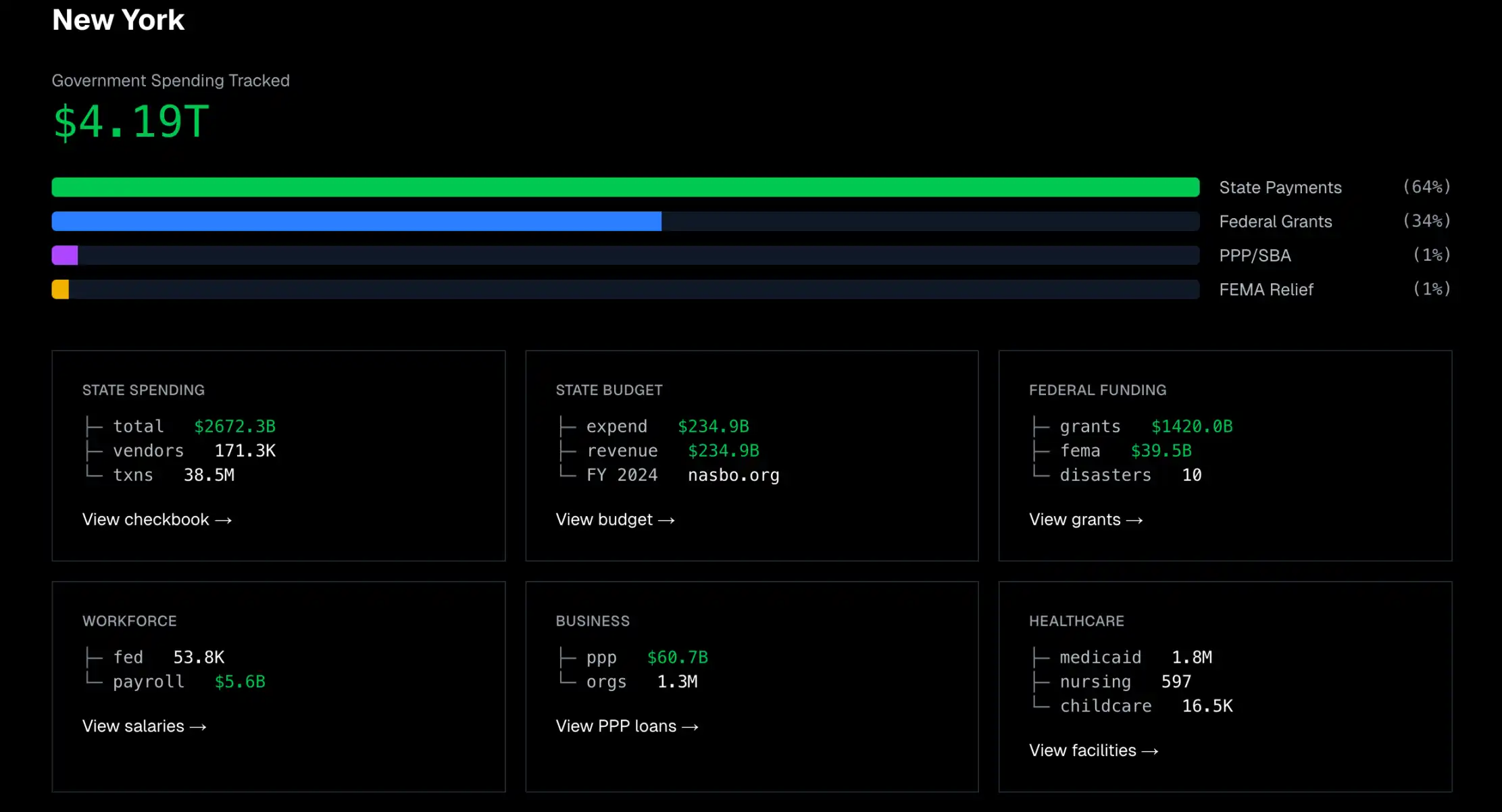
Task: Click the green State Payments bar
Action: 625,187
